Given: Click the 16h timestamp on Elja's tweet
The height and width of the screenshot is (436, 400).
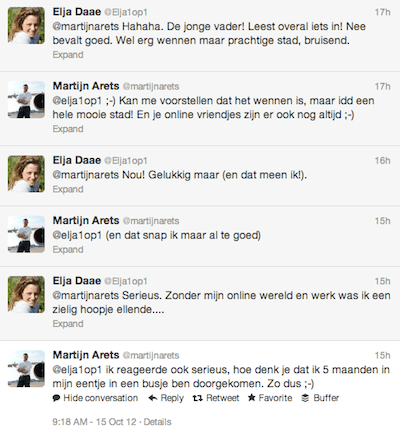Looking at the screenshot, I should click(382, 161).
